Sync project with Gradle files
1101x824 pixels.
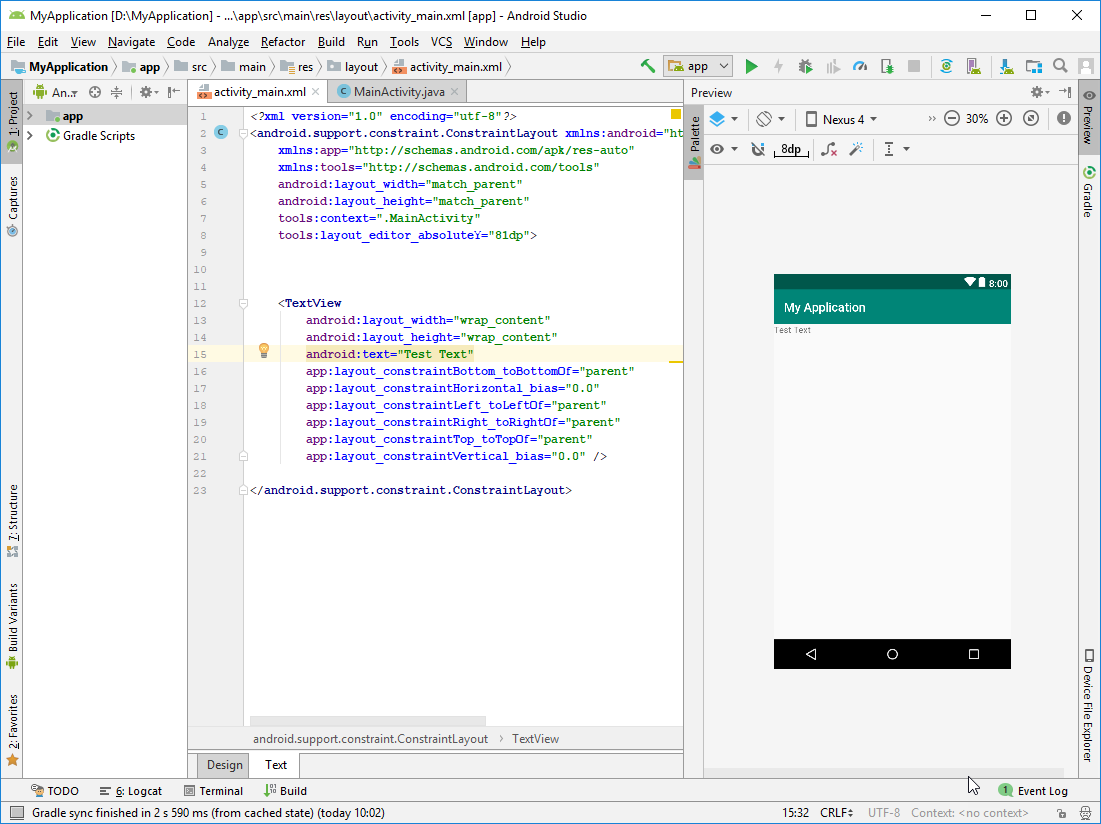(x=947, y=66)
